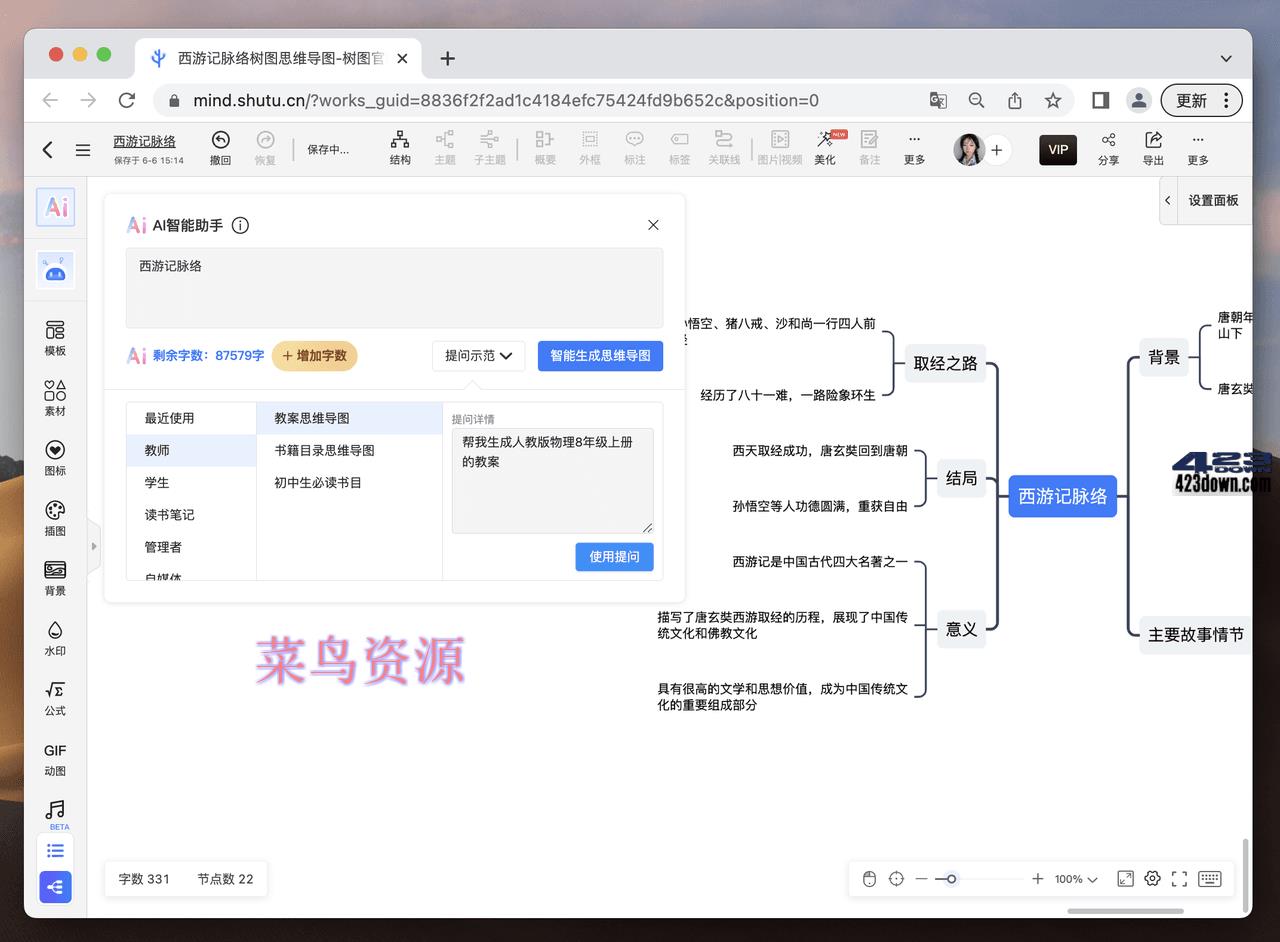
Task: Open the 关联线 (relation line) tool
Action: (x=724, y=148)
